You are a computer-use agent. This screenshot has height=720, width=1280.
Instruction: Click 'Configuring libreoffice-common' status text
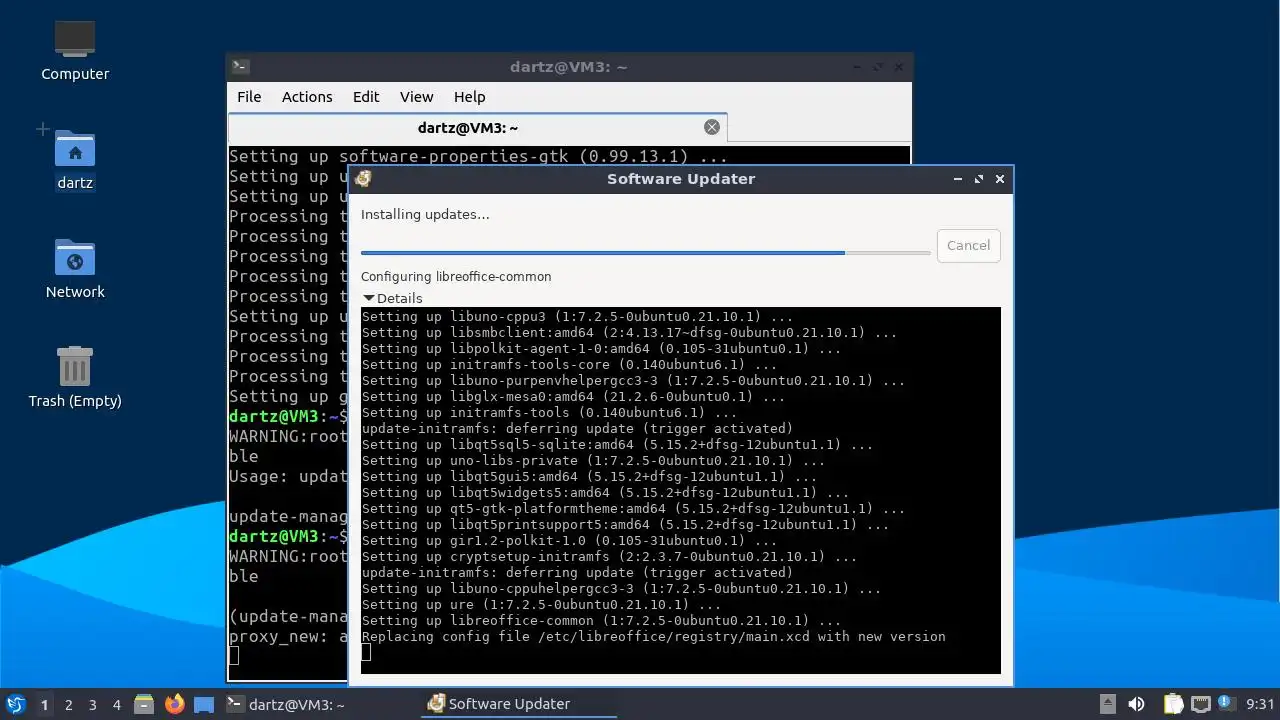coord(456,276)
